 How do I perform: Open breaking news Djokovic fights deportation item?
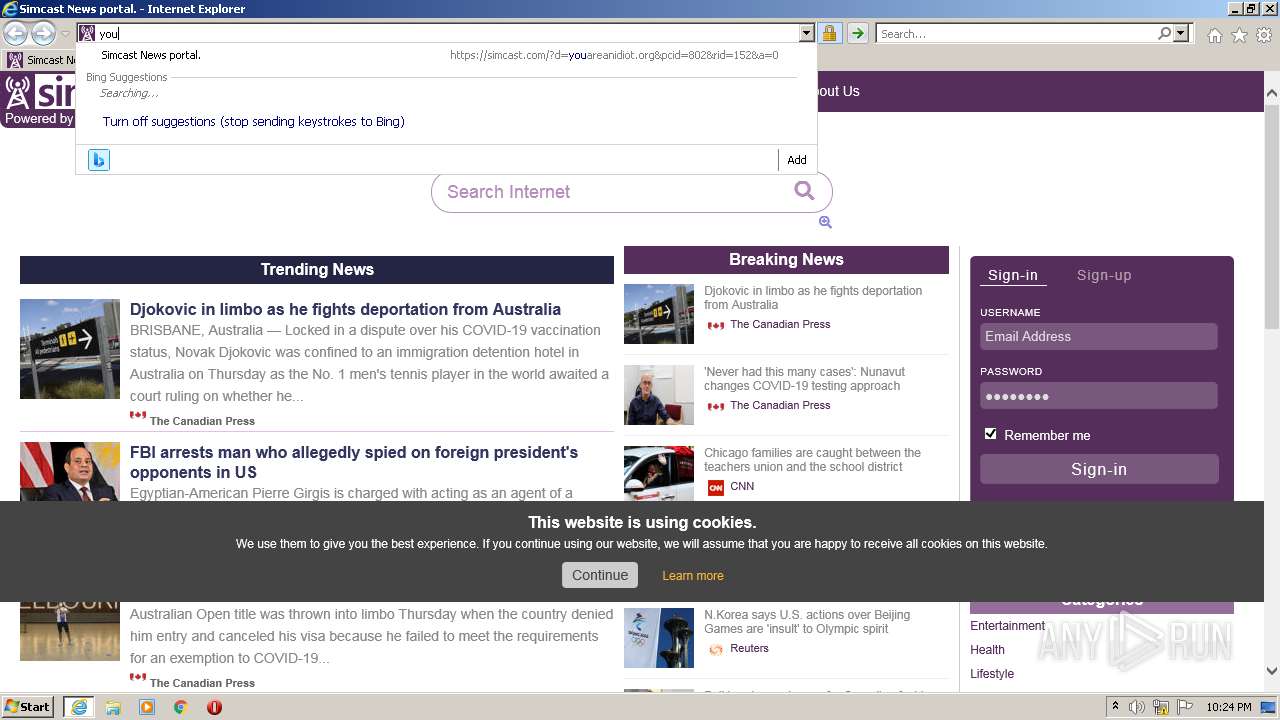813,298
